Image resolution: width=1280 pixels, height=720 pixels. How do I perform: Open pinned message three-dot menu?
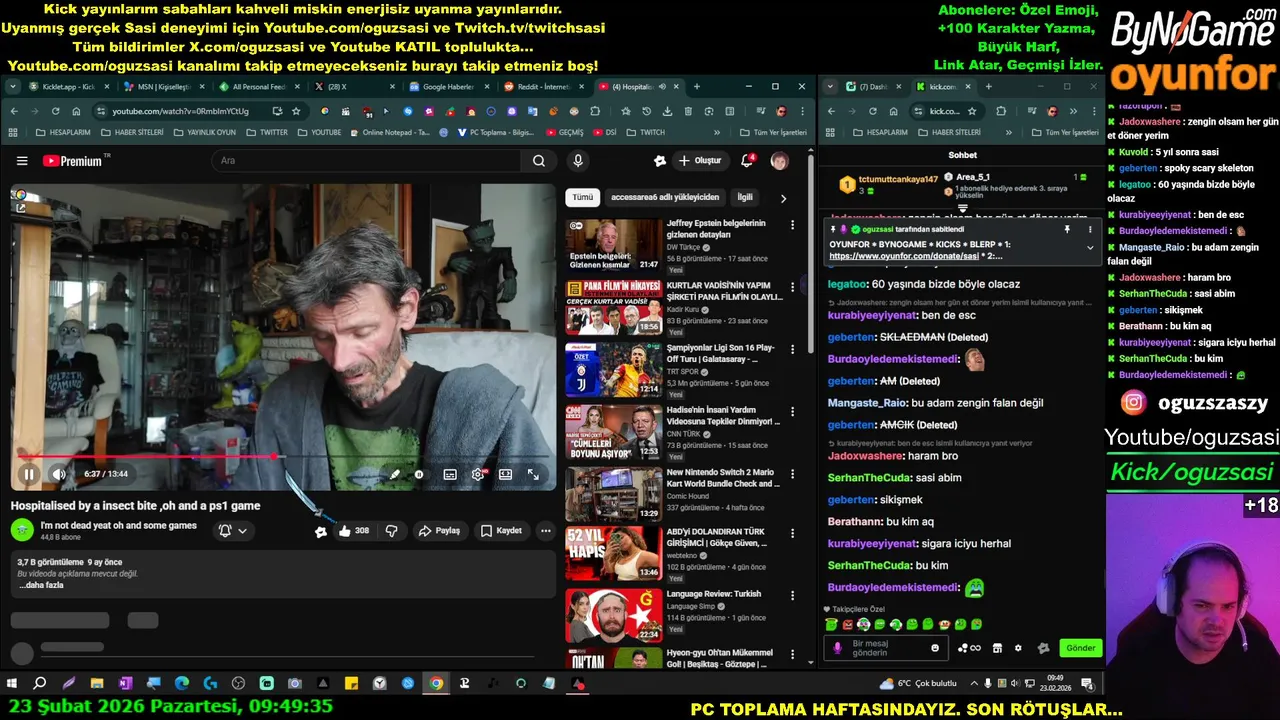[x=1090, y=230]
